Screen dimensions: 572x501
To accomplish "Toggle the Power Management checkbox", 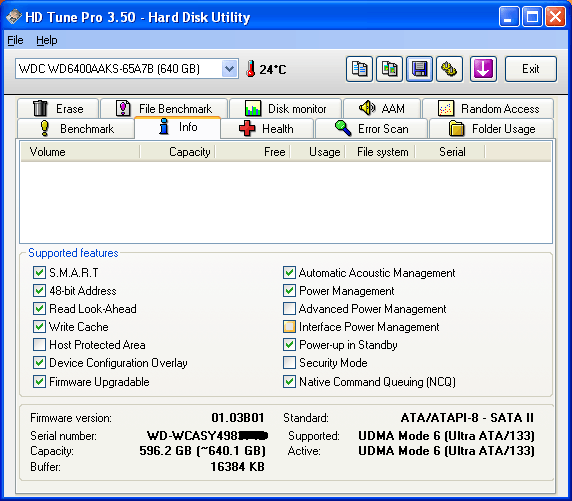I will tap(289, 291).
